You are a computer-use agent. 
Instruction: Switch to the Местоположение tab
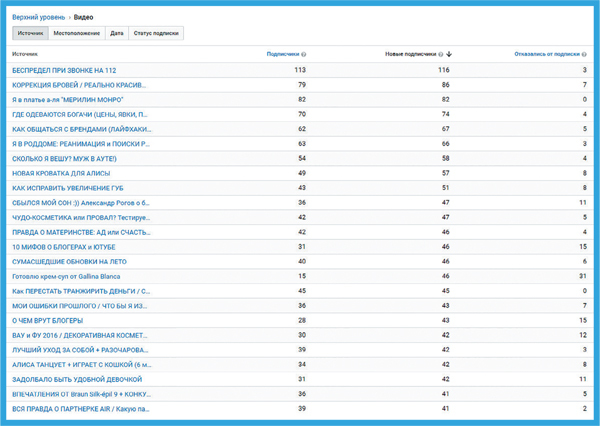click(x=76, y=33)
